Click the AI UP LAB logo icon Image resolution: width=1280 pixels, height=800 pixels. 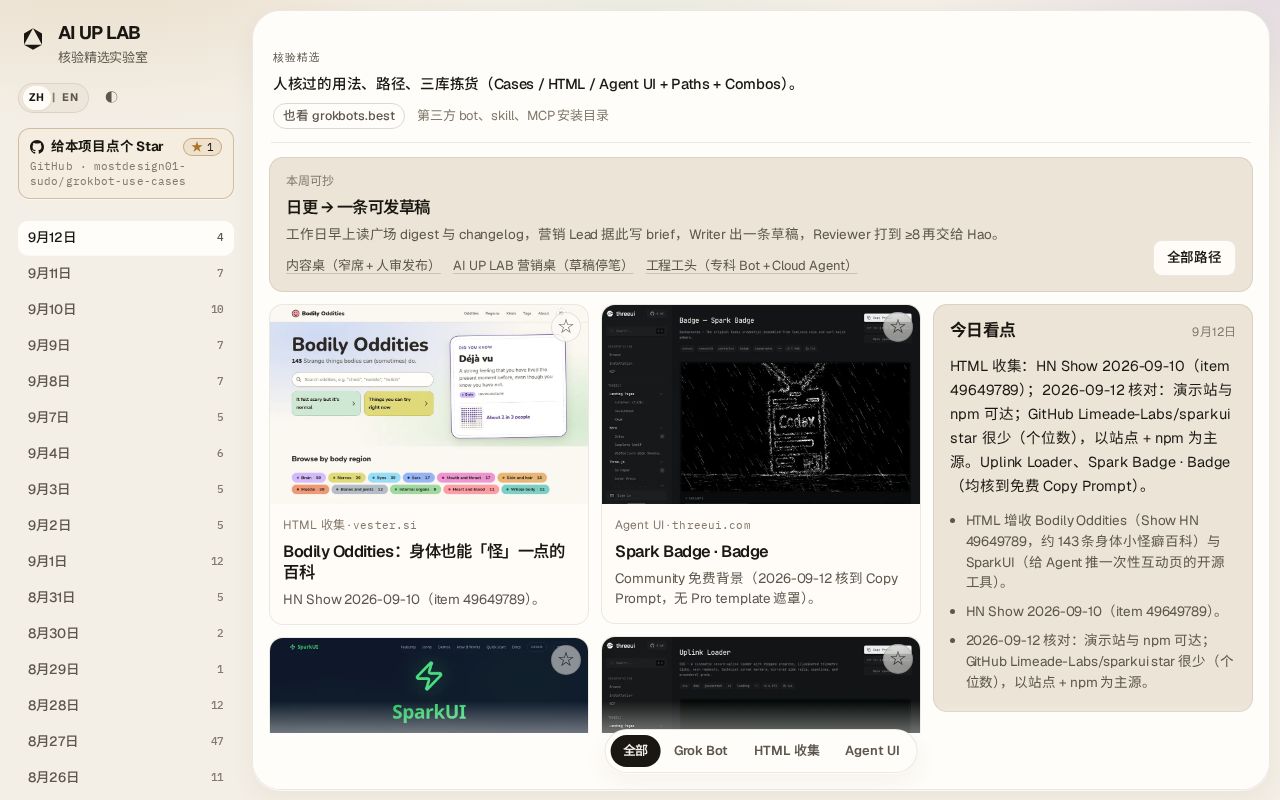(x=33, y=39)
